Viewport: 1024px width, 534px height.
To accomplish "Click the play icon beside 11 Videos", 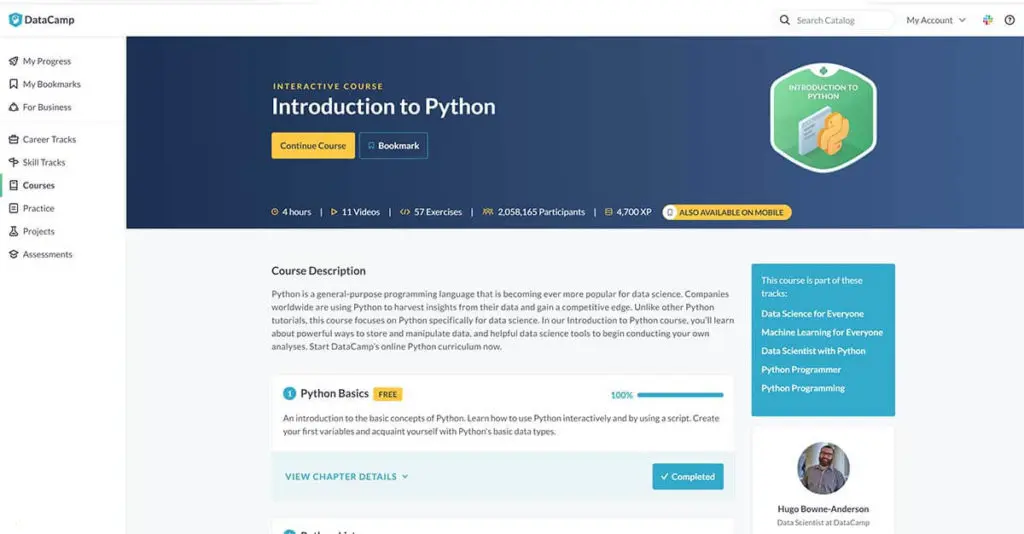I will 334,212.
